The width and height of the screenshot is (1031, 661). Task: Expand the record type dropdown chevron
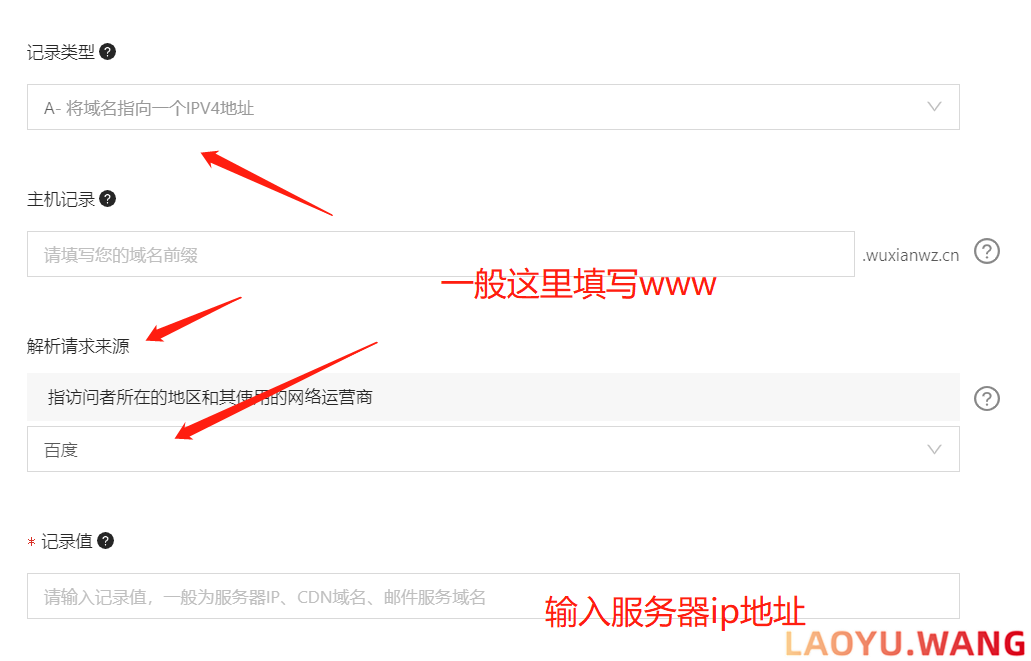click(x=934, y=107)
